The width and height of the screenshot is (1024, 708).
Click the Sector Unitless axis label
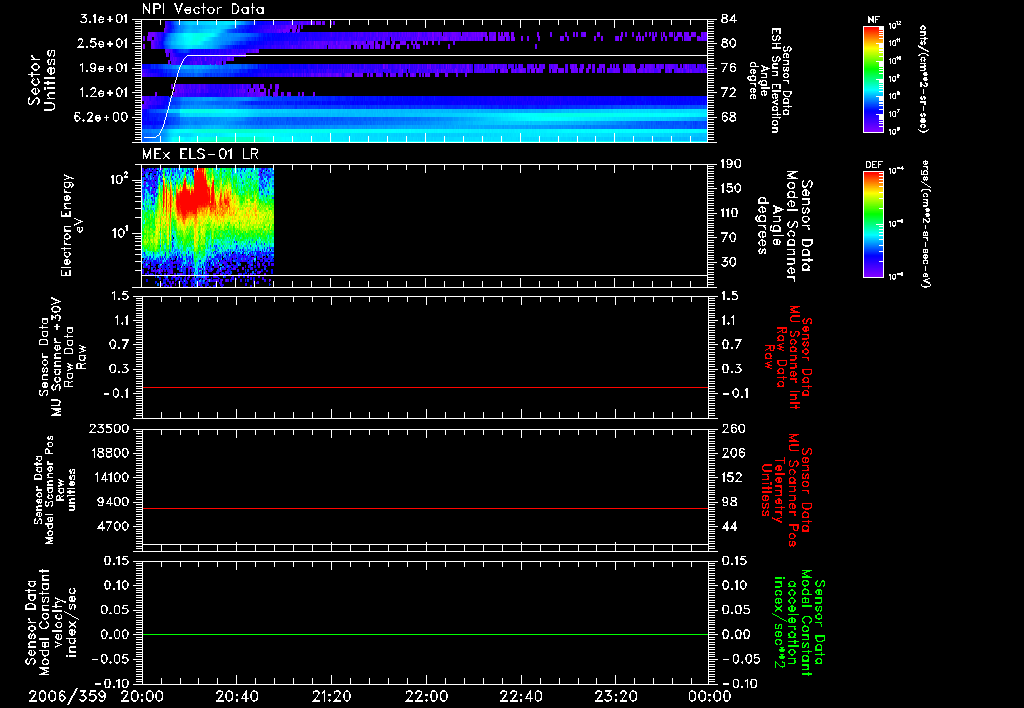pos(42,80)
